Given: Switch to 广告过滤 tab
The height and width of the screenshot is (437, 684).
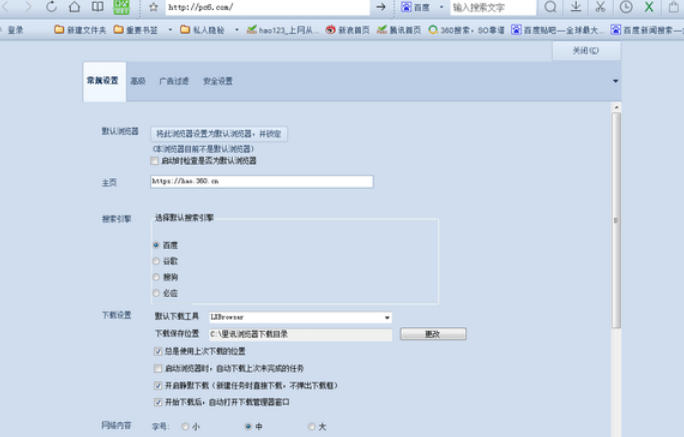Looking at the screenshot, I should click(x=174, y=81).
